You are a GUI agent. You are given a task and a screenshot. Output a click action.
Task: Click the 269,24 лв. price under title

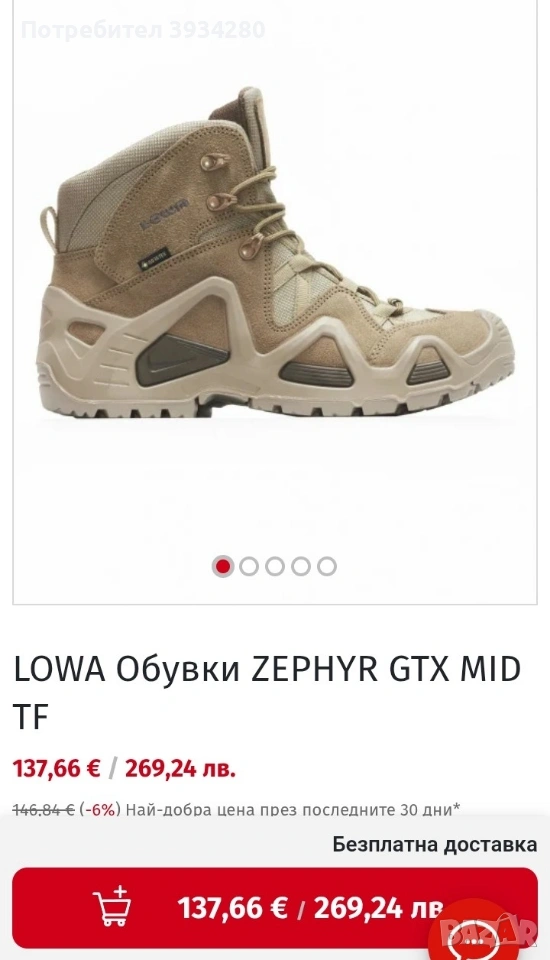click(180, 767)
